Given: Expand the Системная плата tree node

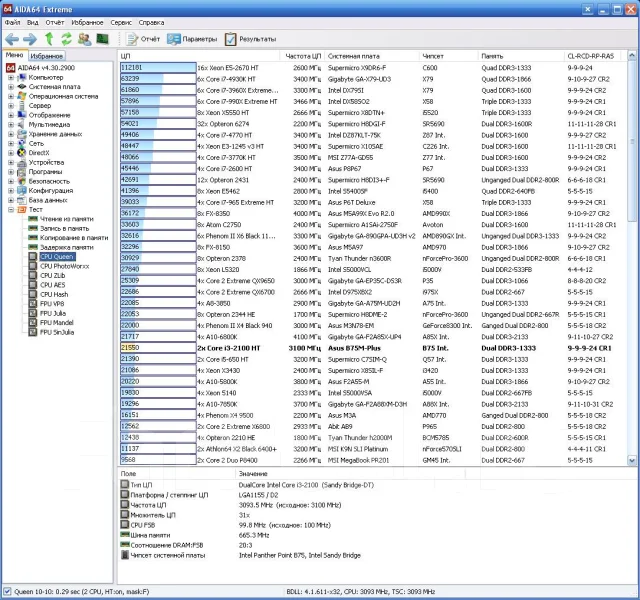Looking at the screenshot, I should pos(11,87).
